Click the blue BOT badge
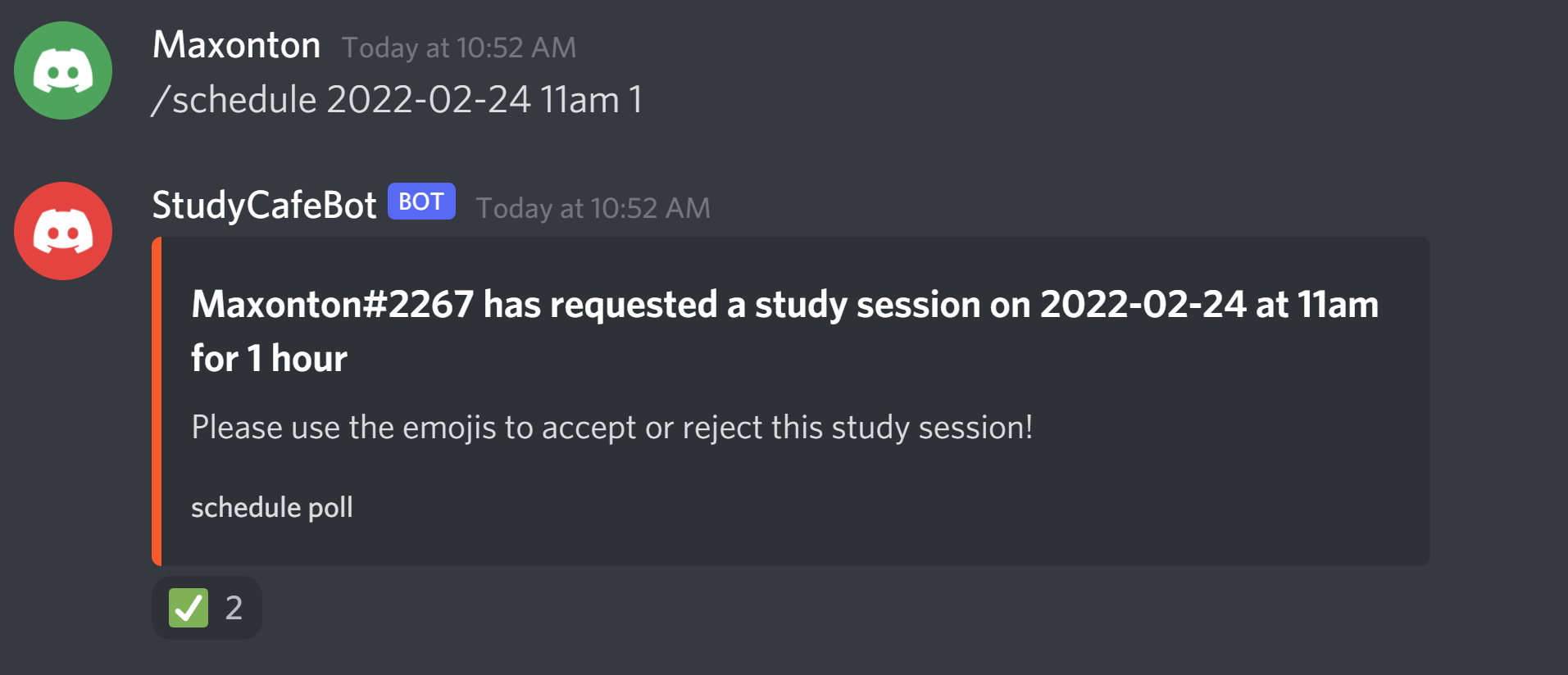Screen dimensions: 1568x675 click(x=421, y=202)
